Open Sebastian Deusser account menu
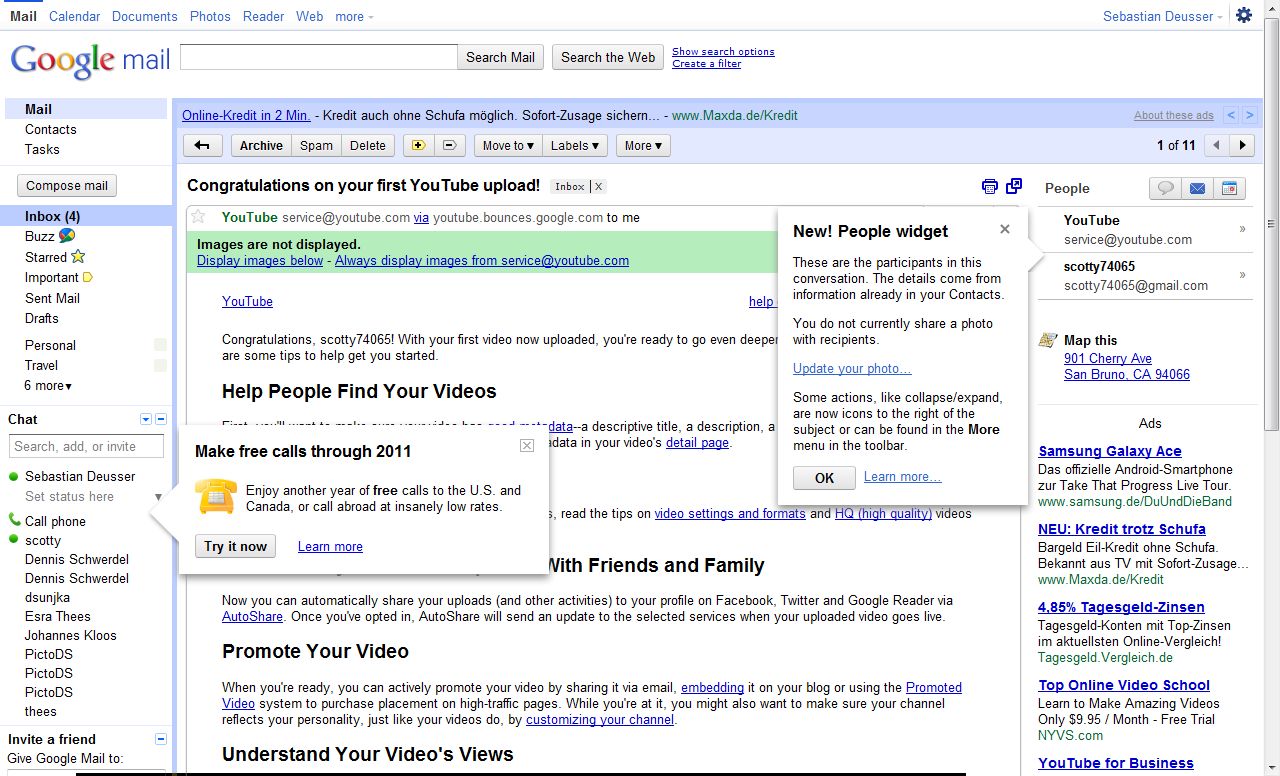Screen dimensions: 1280x776 [x=1162, y=16]
